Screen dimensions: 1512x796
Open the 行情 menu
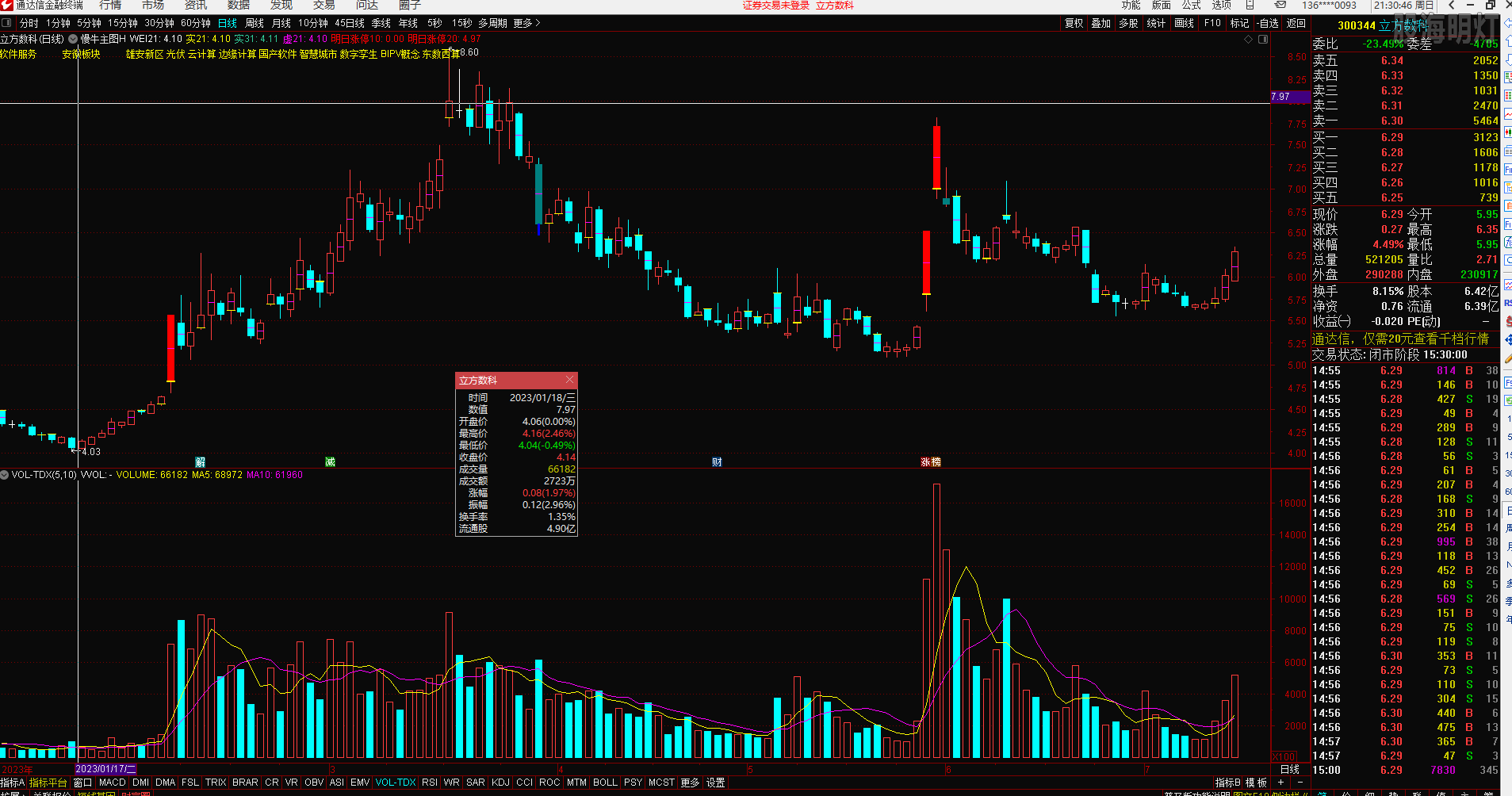click(110, 5)
